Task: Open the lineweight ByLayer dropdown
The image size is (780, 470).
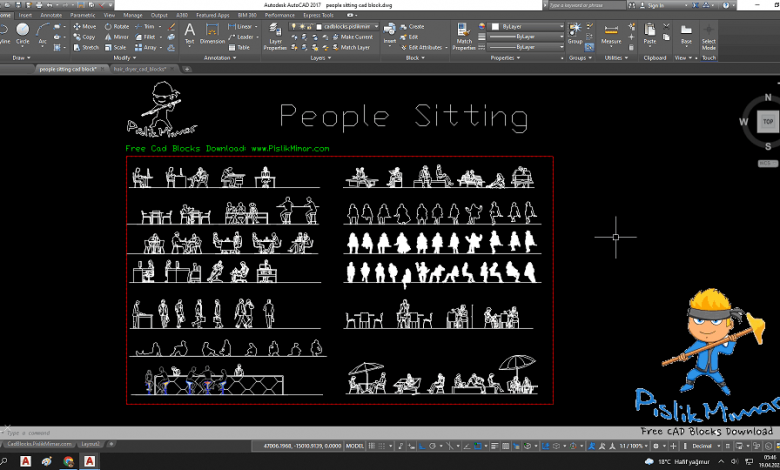Action: point(526,37)
